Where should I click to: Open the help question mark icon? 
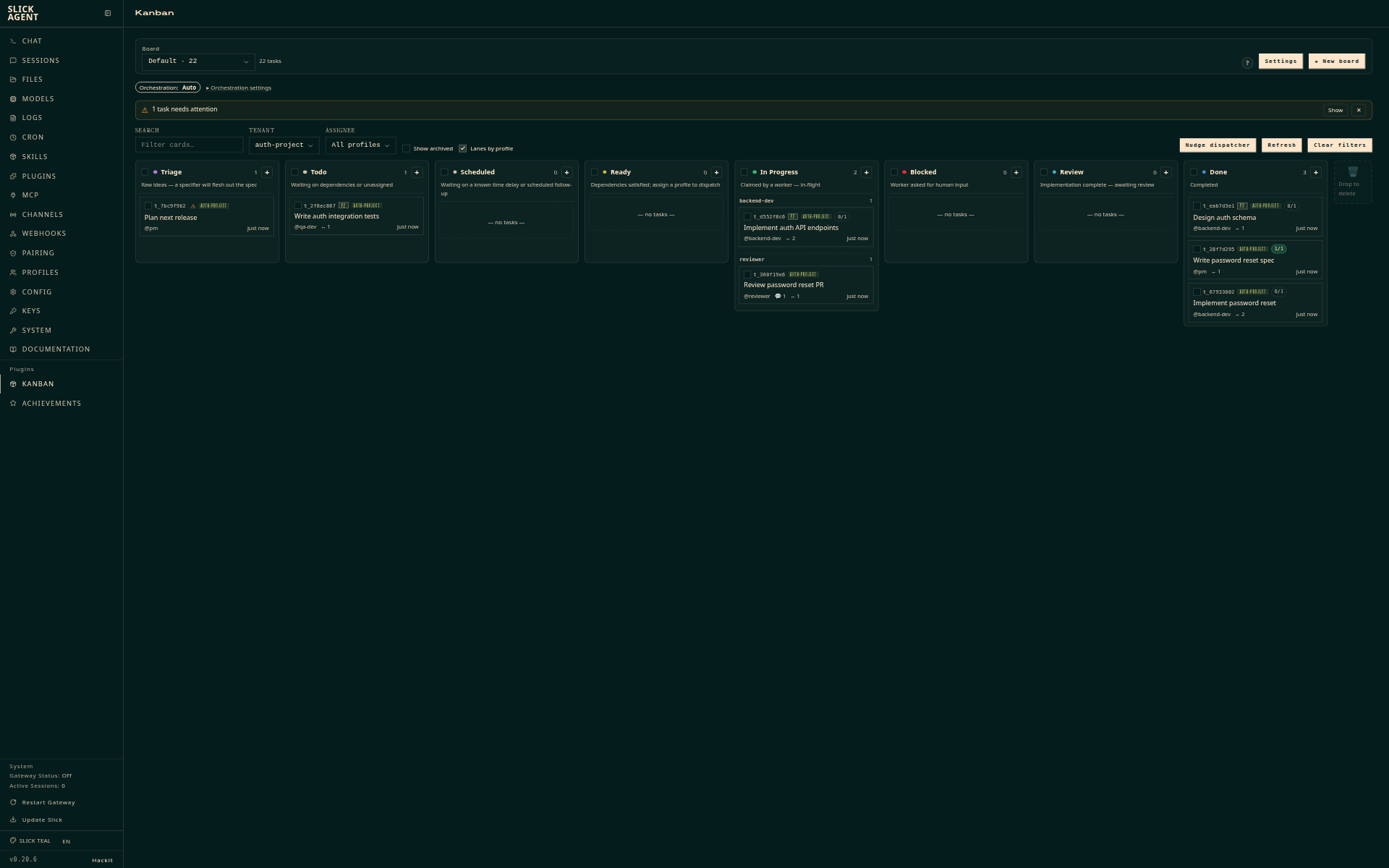coord(1247,63)
